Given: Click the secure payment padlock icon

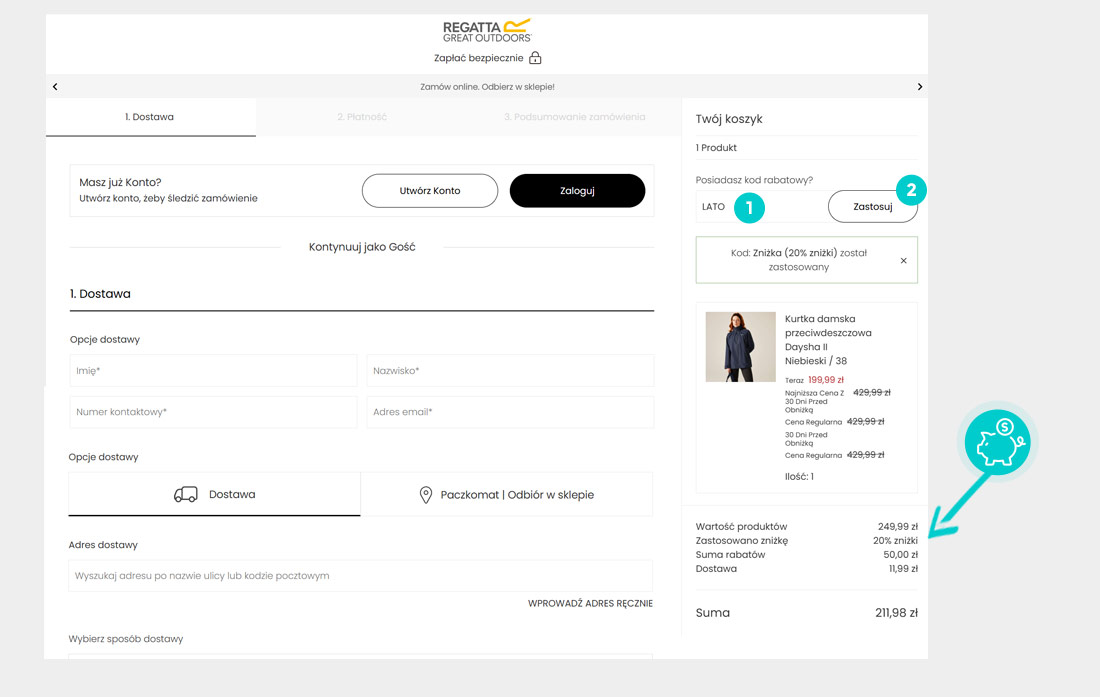Looking at the screenshot, I should click(535, 58).
